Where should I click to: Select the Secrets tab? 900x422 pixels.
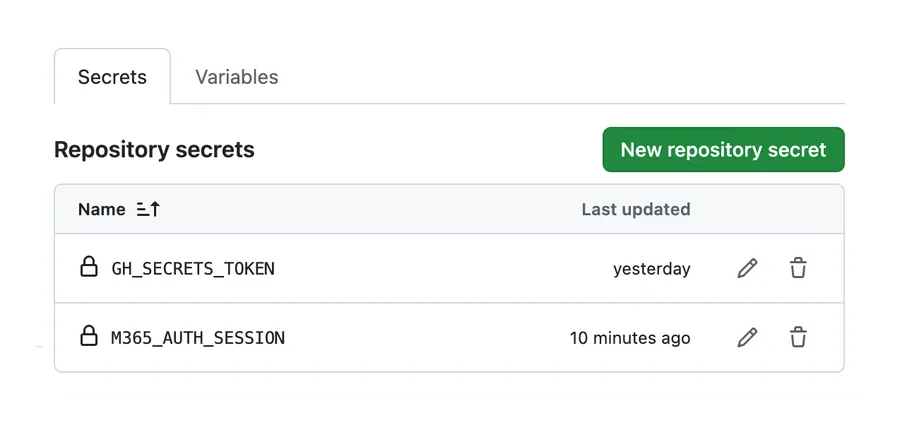click(x=112, y=77)
